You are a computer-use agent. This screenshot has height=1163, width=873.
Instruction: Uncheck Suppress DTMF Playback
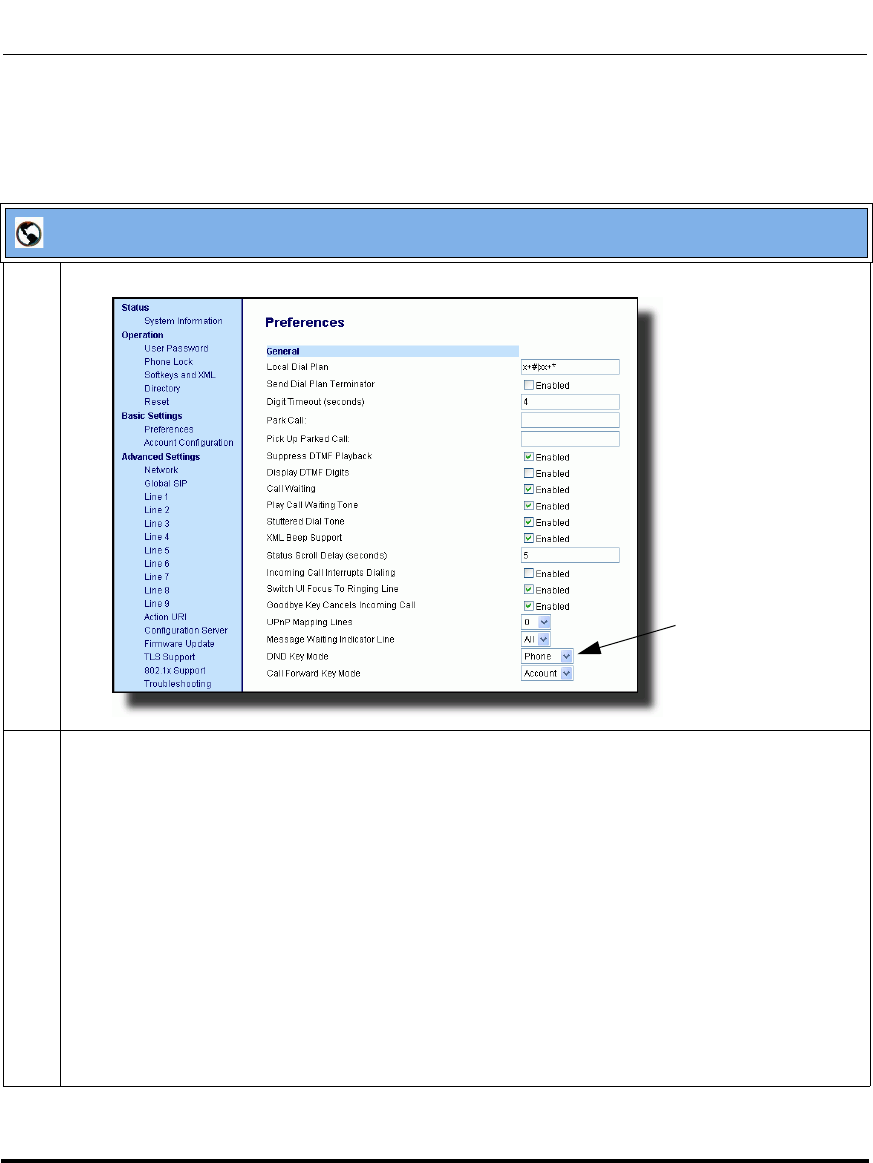coord(529,457)
